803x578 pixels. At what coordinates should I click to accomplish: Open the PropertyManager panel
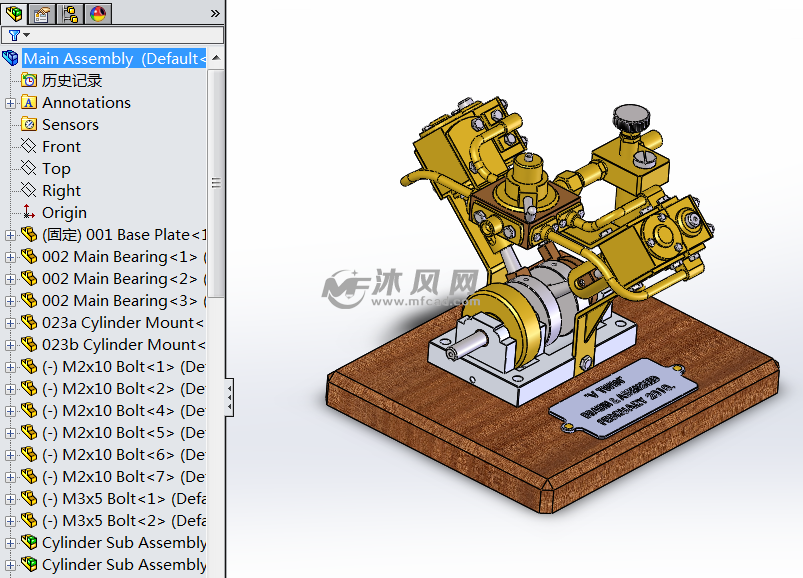40,13
